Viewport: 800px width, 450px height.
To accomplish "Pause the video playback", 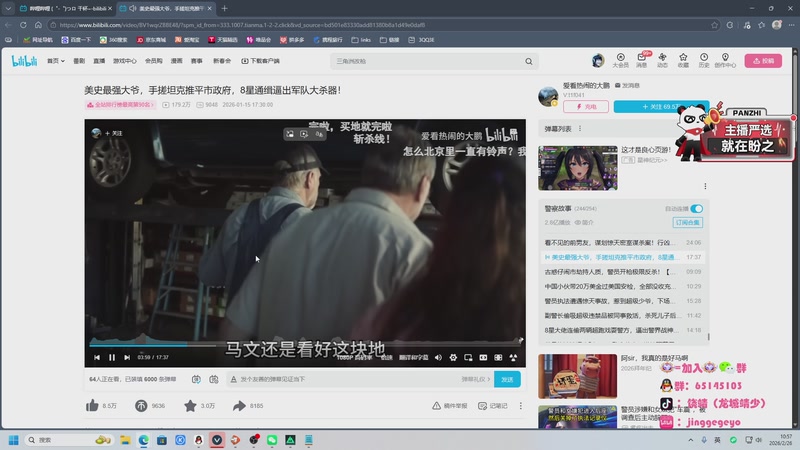I will pos(112,358).
